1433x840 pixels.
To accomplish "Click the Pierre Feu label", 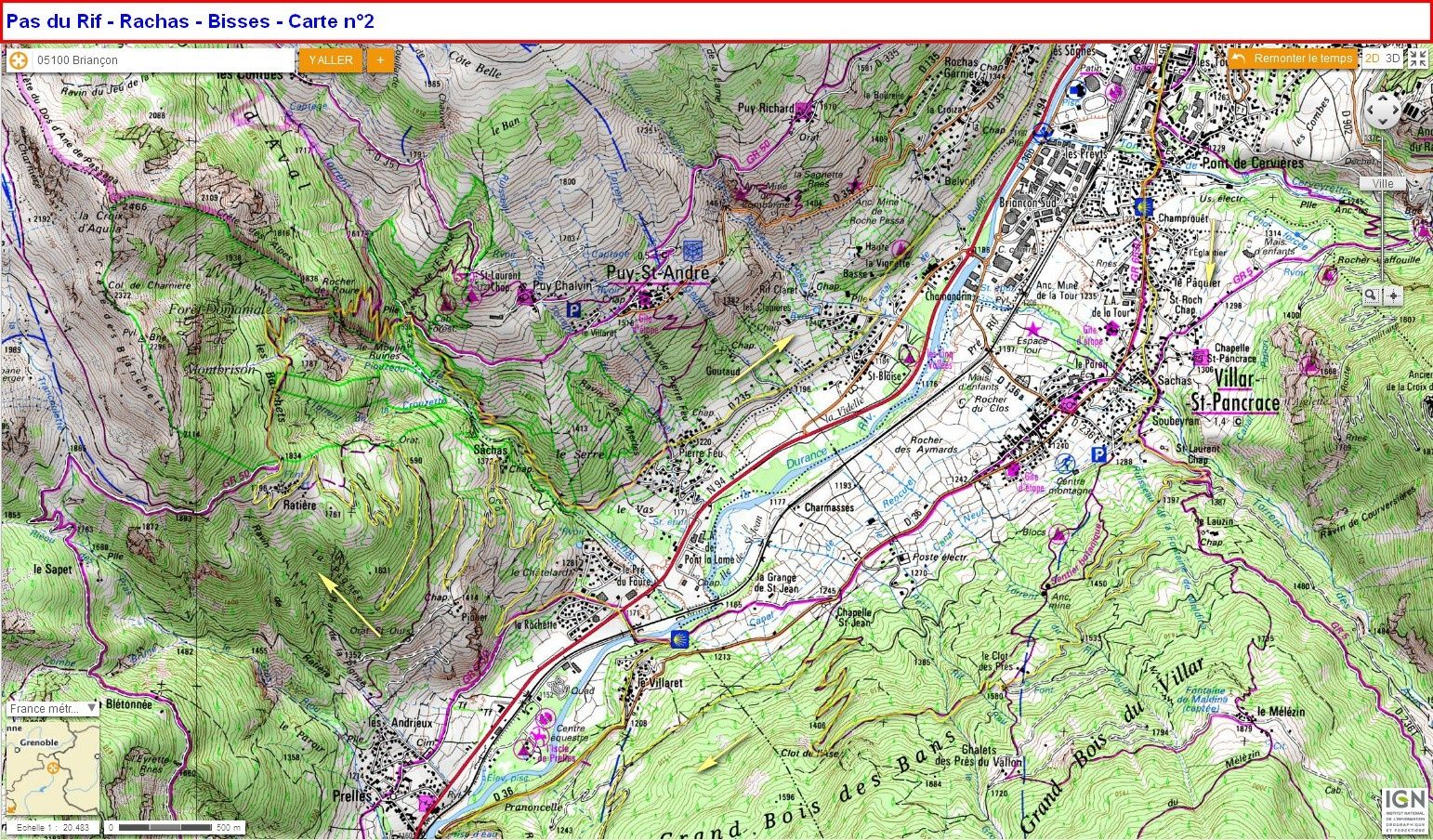I will click(x=702, y=454).
